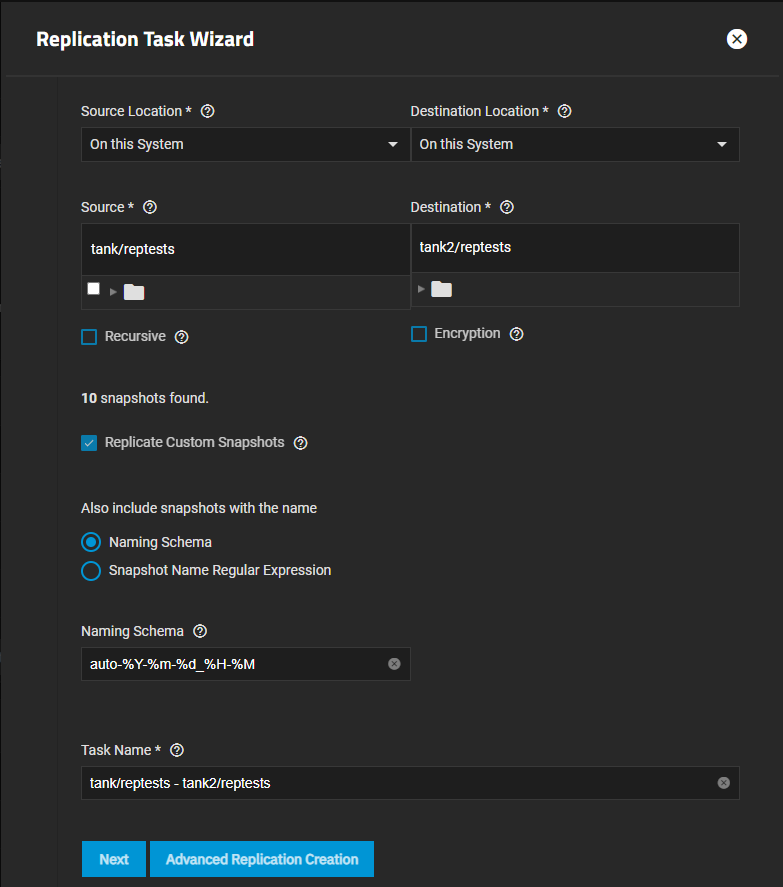Screen dimensions: 783x887
Task: Open help tooltip for Recursive option
Action: tap(181, 337)
